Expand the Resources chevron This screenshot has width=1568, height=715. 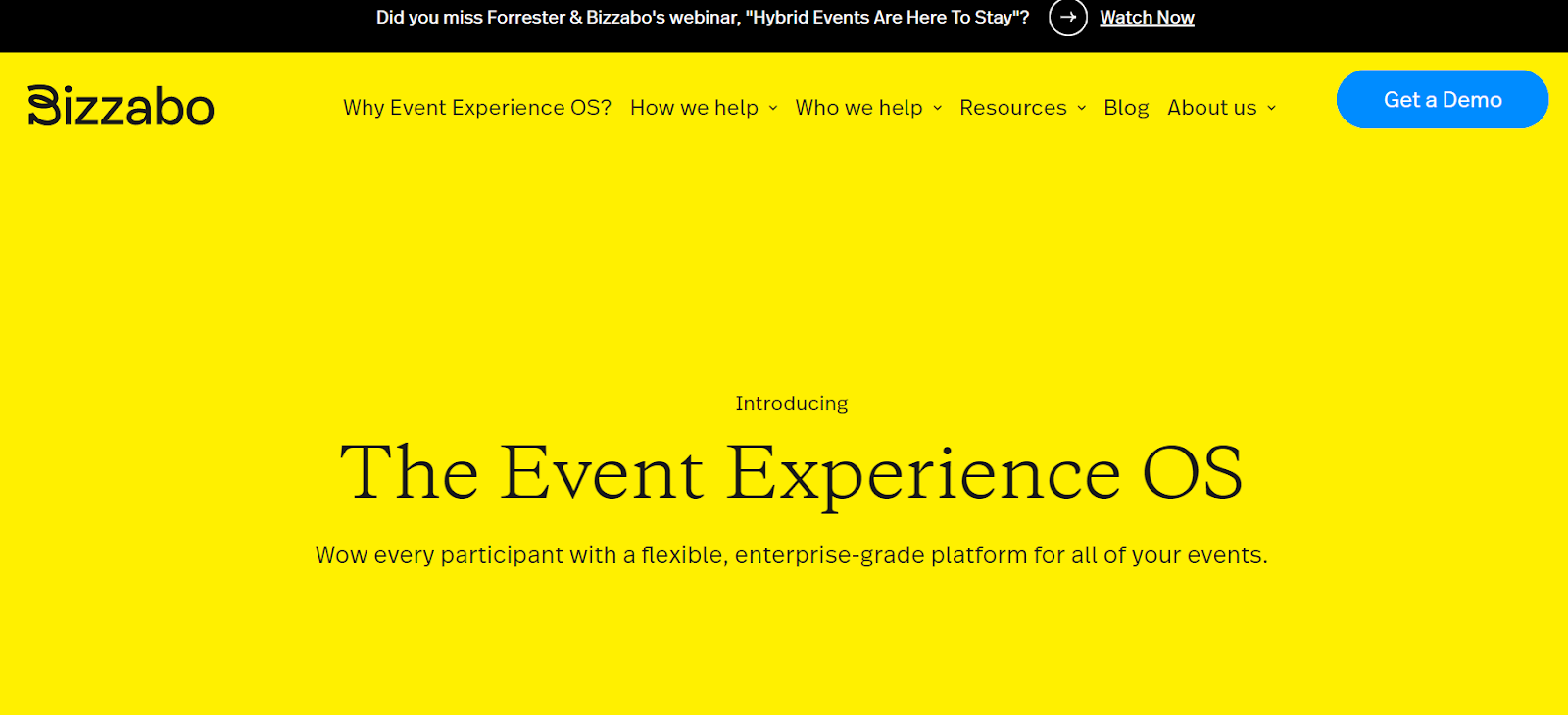(1082, 108)
